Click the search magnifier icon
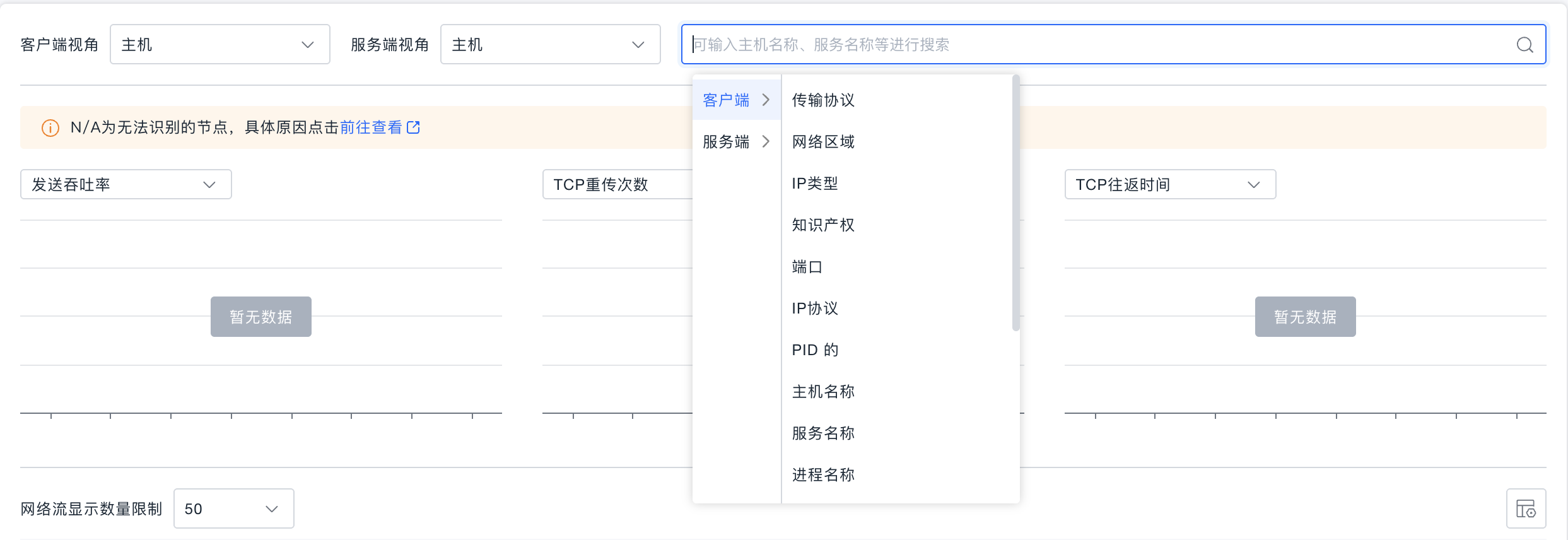The image size is (1568, 540). coord(1524,45)
